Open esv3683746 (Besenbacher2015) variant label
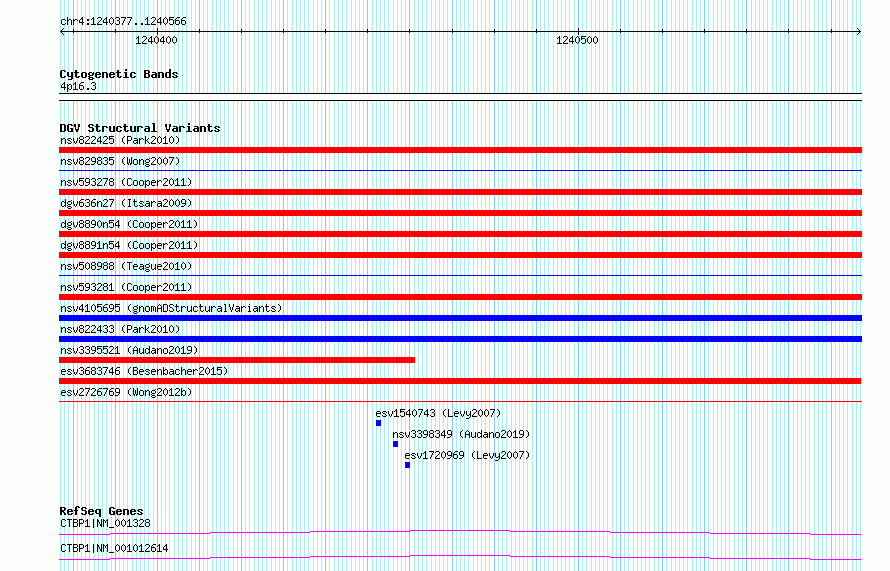This screenshot has height=571, width=890. tap(144, 371)
